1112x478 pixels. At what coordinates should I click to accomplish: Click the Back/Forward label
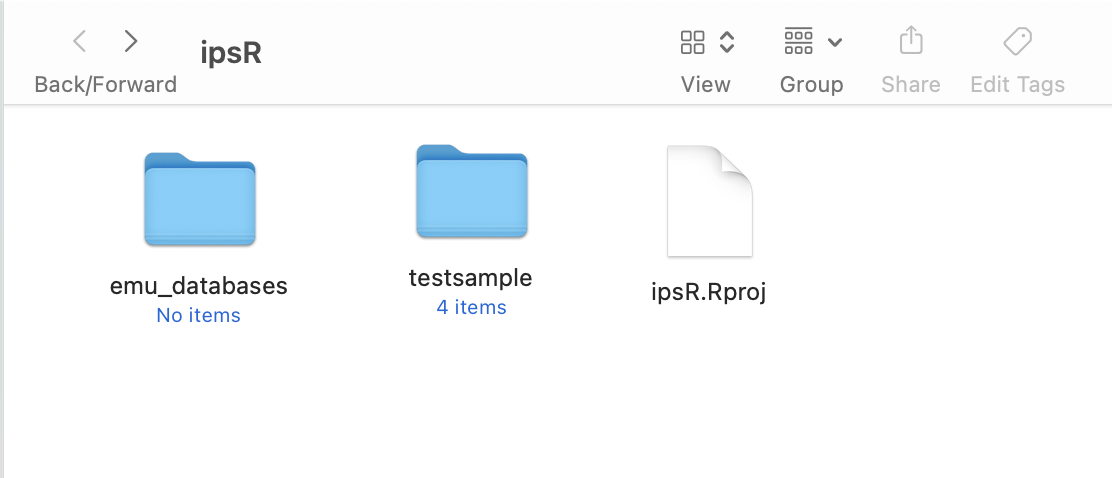[105, 85]
